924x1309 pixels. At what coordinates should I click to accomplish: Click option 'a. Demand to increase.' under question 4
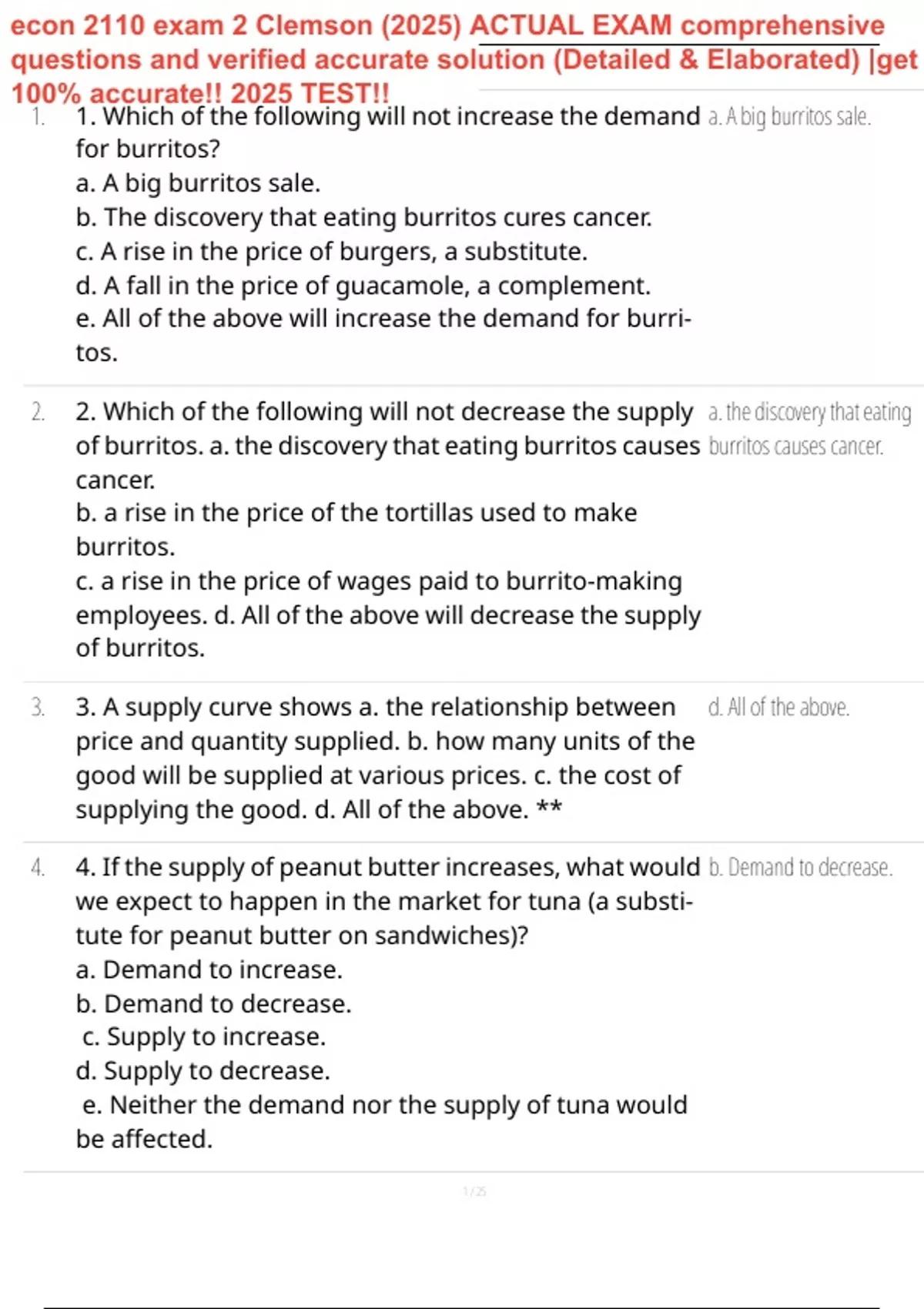click(x=209, y=969)
